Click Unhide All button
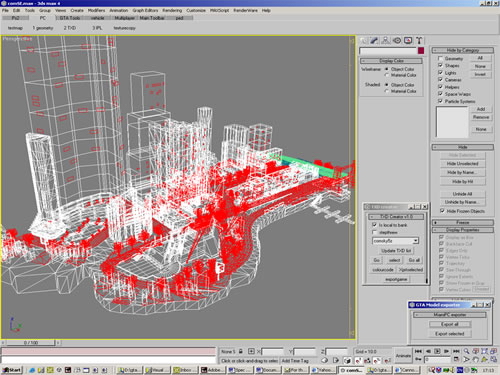This screenshot has height=375, width=500. click(x=463, y=194)
